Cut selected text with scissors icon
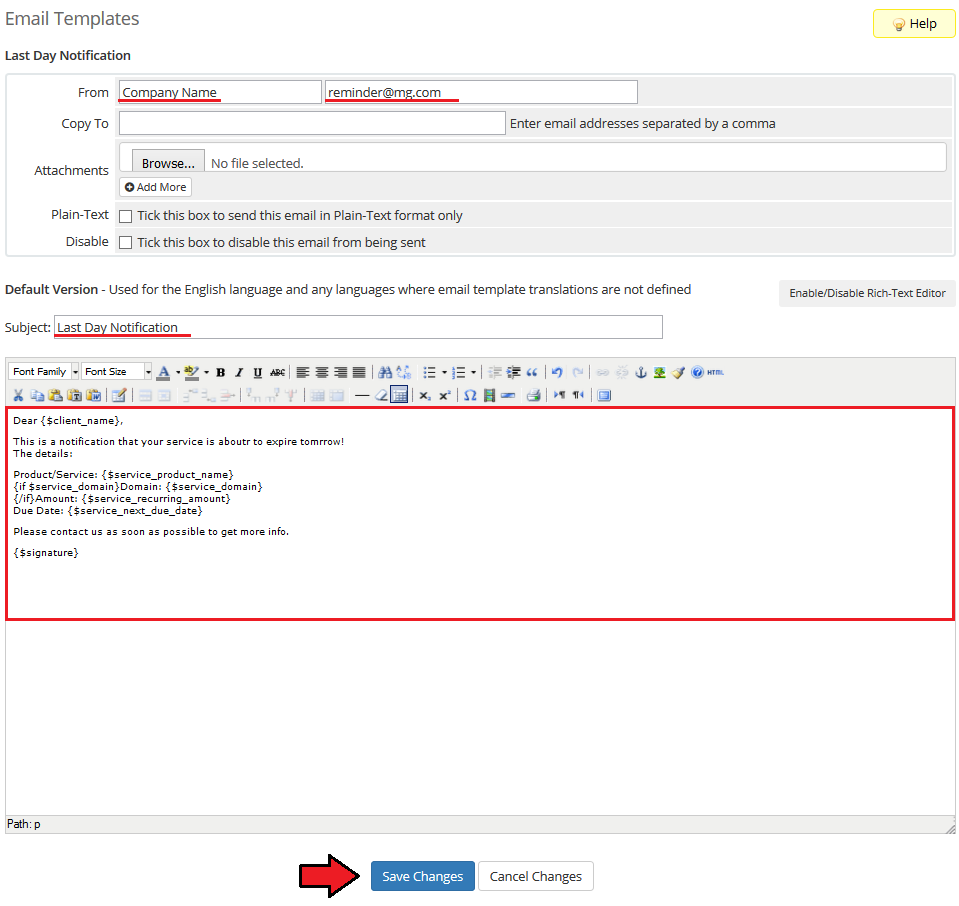 point(18,396)
